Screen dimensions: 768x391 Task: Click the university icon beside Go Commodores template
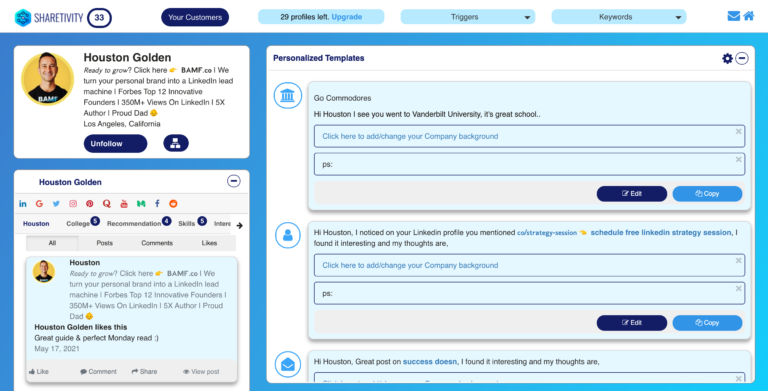coord(288,95)
